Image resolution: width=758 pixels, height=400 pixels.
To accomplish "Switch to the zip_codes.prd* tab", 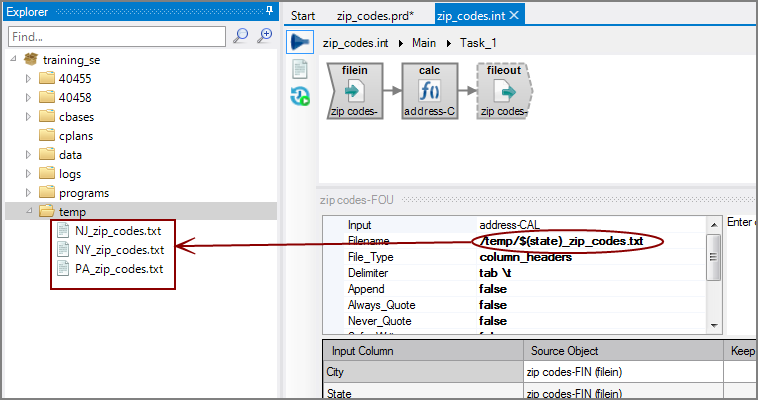I will 376,16.
